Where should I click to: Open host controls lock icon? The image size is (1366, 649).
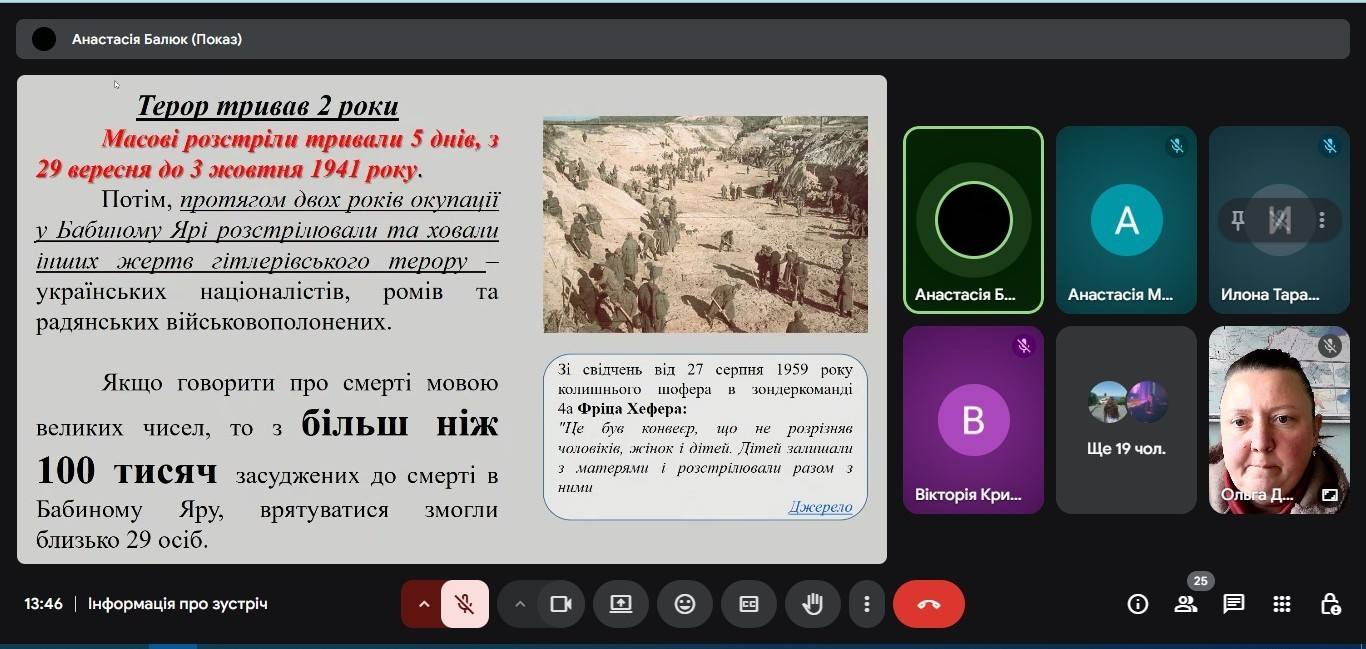(x=1330, y=604)
